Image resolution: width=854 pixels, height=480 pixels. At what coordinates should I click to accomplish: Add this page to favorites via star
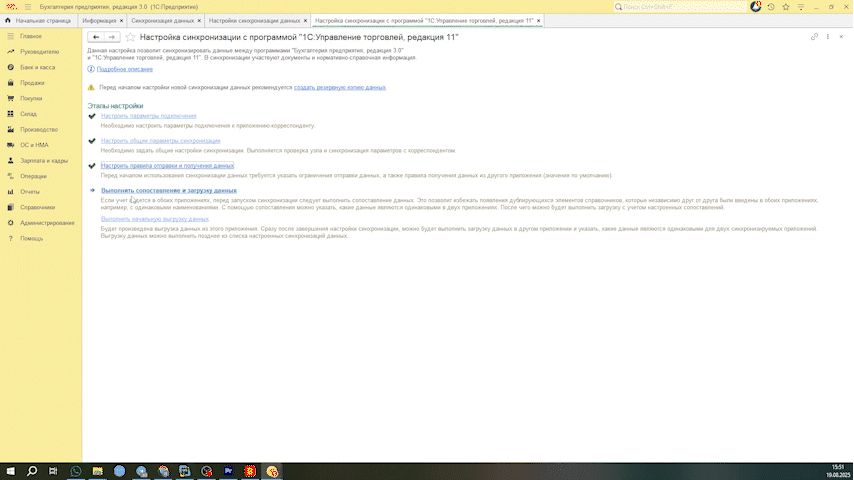pyautogui.click(x=130, y=37)
